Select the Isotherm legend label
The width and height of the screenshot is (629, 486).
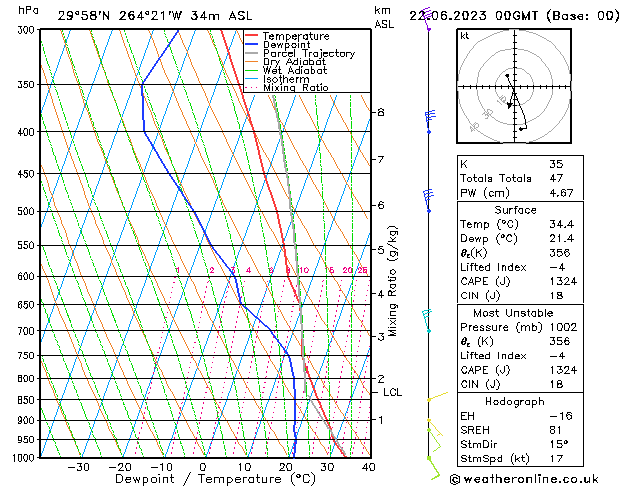click(286, 79)
